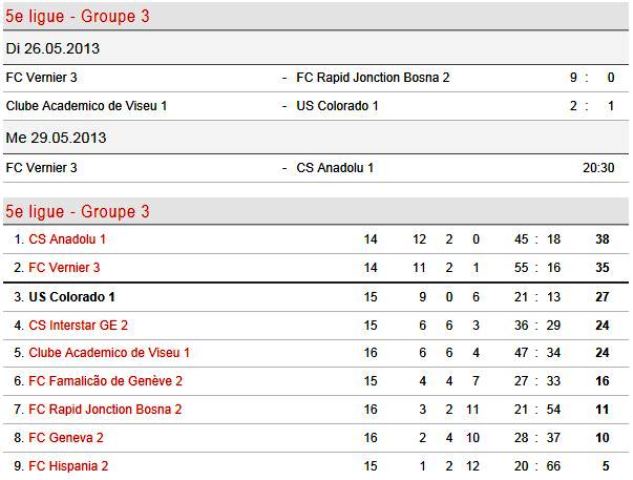Open the FC Hispania 2 link

click(68, 466)
